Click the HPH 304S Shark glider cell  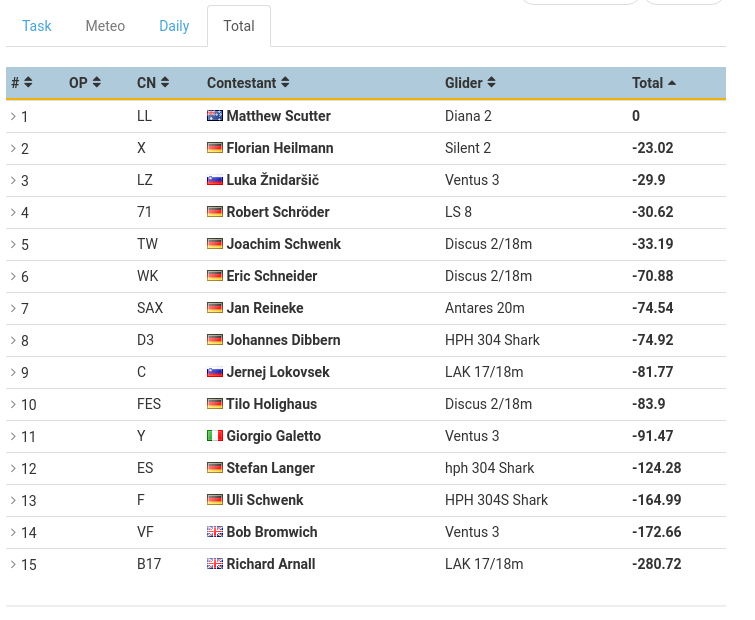(x=496, y=500)
